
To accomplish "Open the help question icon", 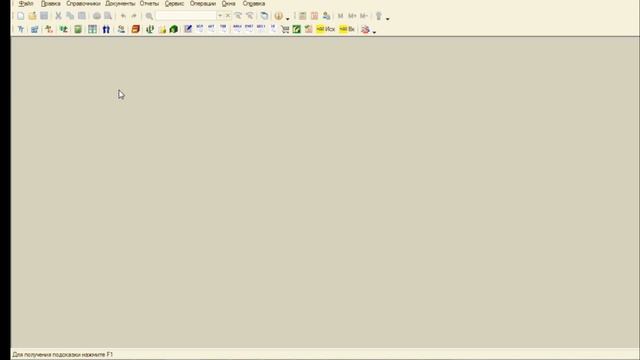I will [278, 16].
